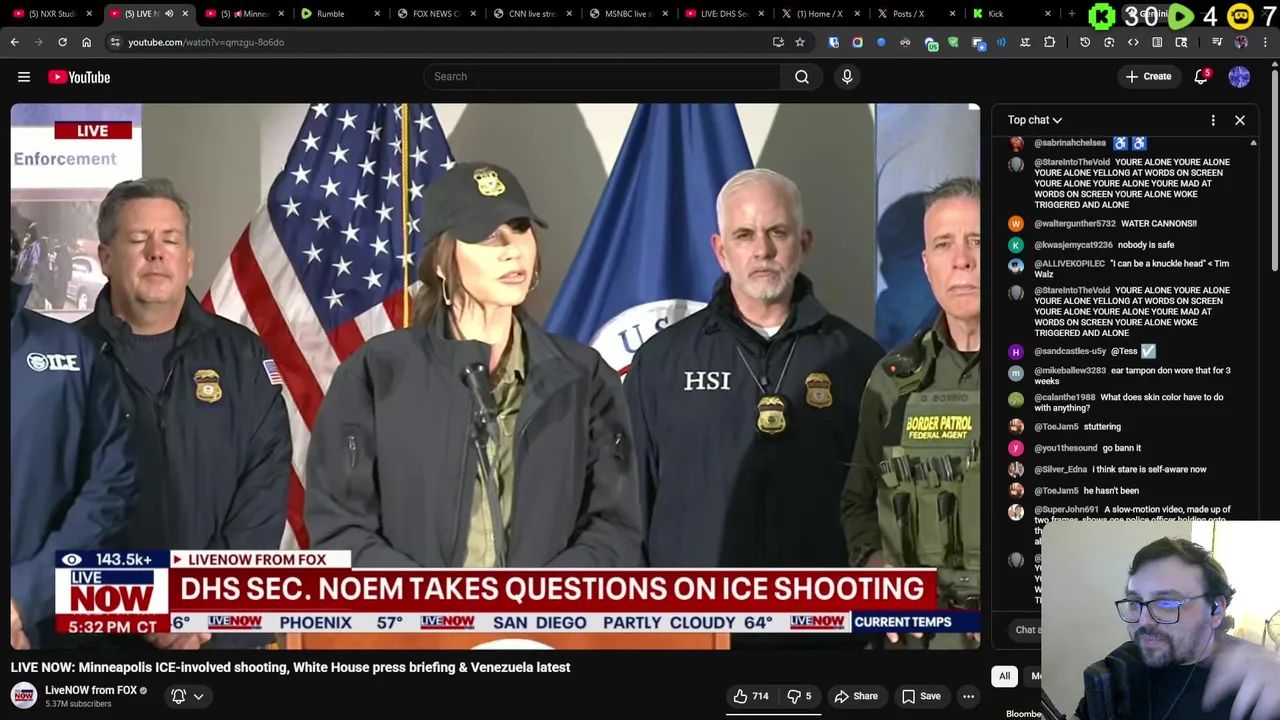Screen dimensions: 1280x720
Task: Focus the YouTube search field
Action: (602, 77)
